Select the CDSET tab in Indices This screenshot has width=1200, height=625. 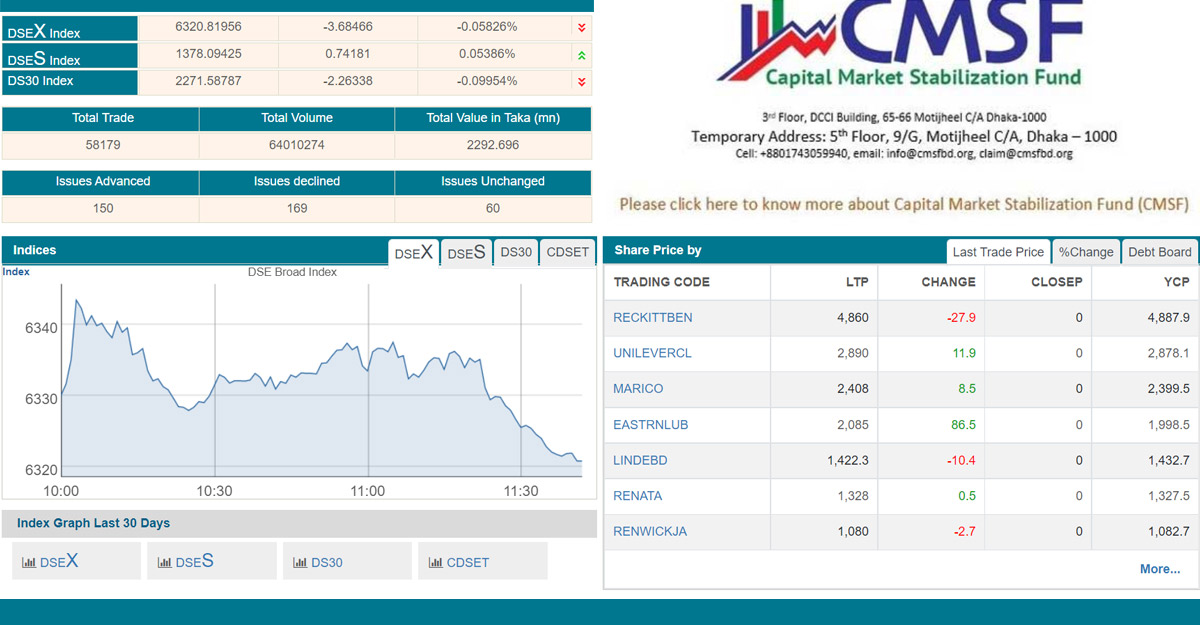568,253
